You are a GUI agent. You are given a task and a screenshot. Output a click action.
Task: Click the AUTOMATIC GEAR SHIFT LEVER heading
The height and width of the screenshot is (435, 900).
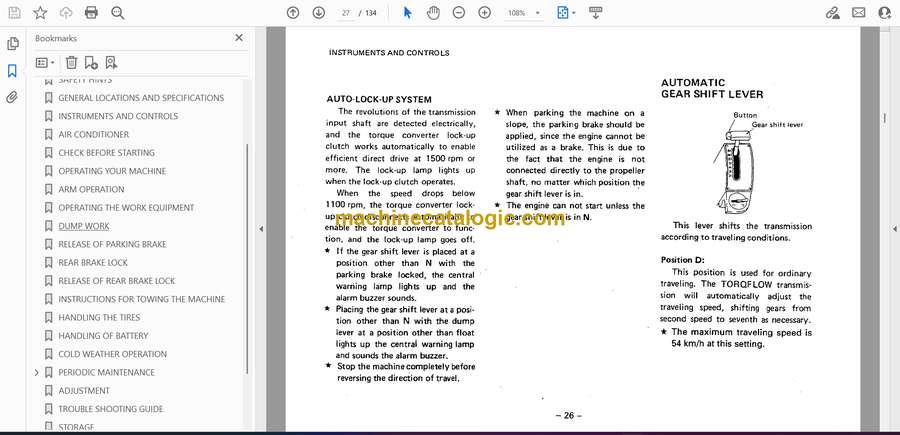(712, 88)
